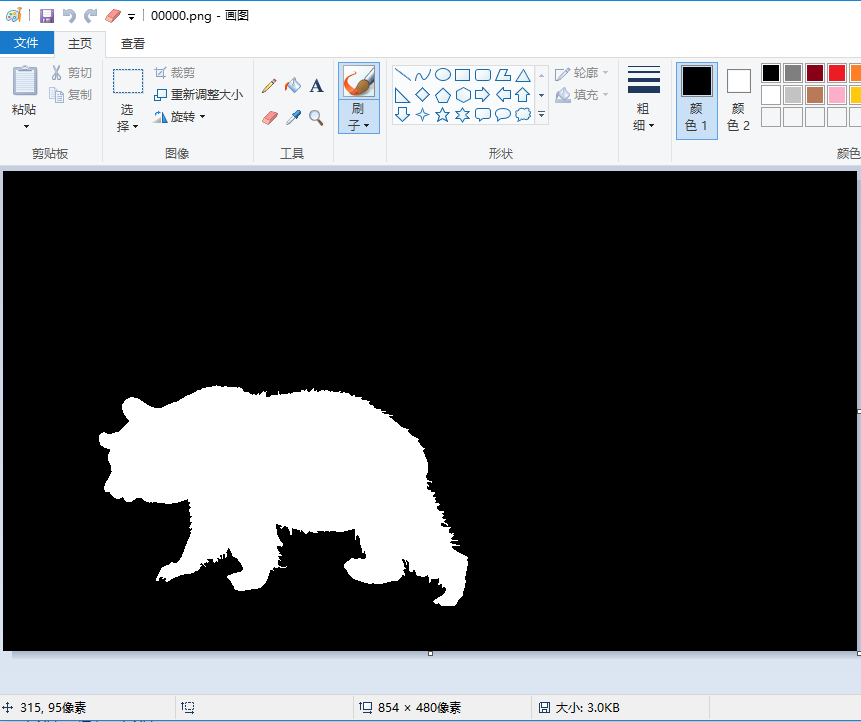The image size is (861, 722).
Task: Click the 复制 button
Action: (70, 94)
